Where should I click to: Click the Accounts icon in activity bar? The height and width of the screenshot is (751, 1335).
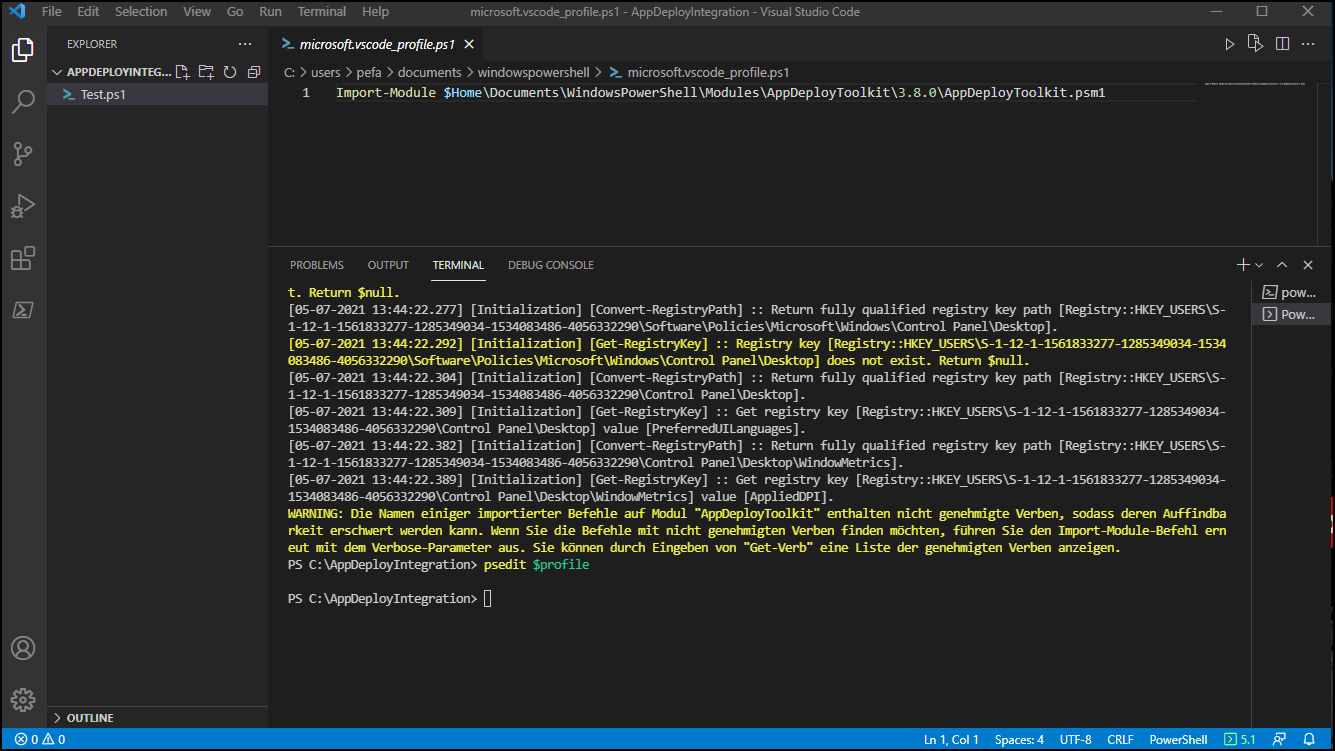click(x=23, y=648)
